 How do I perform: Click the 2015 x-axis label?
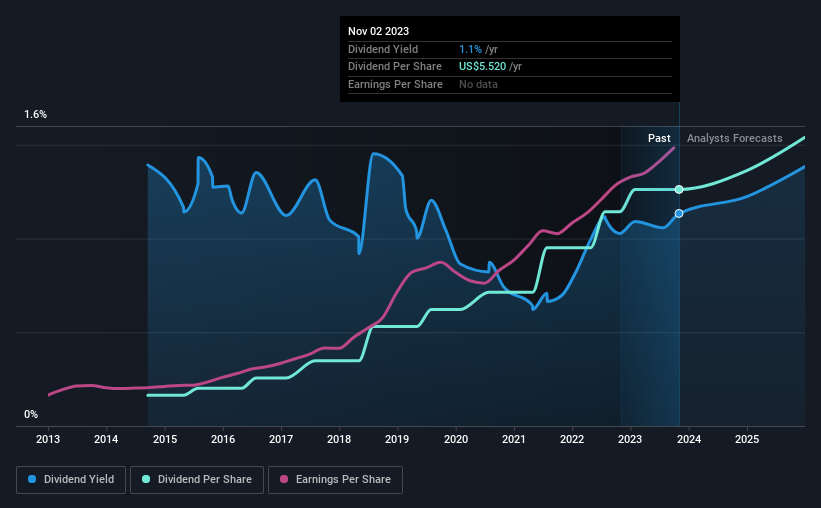click(164, 439)
